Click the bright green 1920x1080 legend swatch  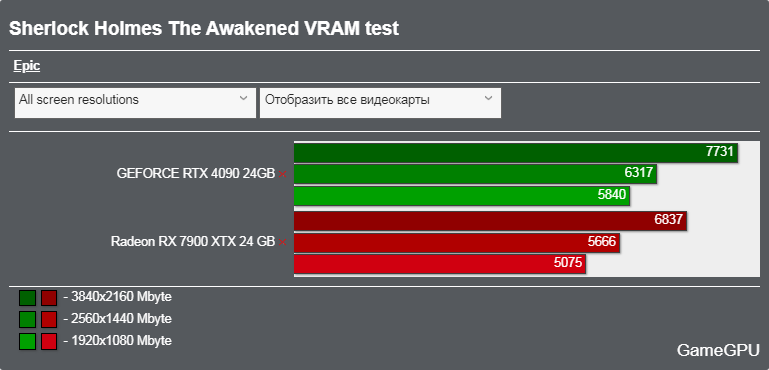(x=27, y=341)
